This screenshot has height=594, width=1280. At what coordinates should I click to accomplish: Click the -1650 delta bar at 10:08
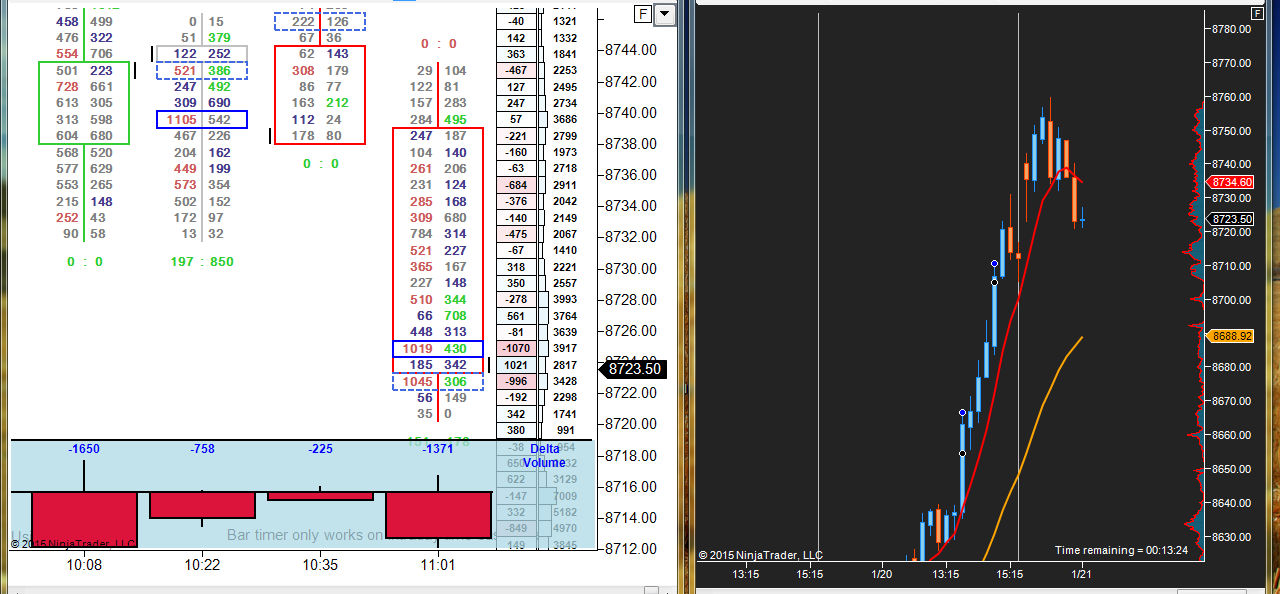pyautogui.click(x=84, y=518)
